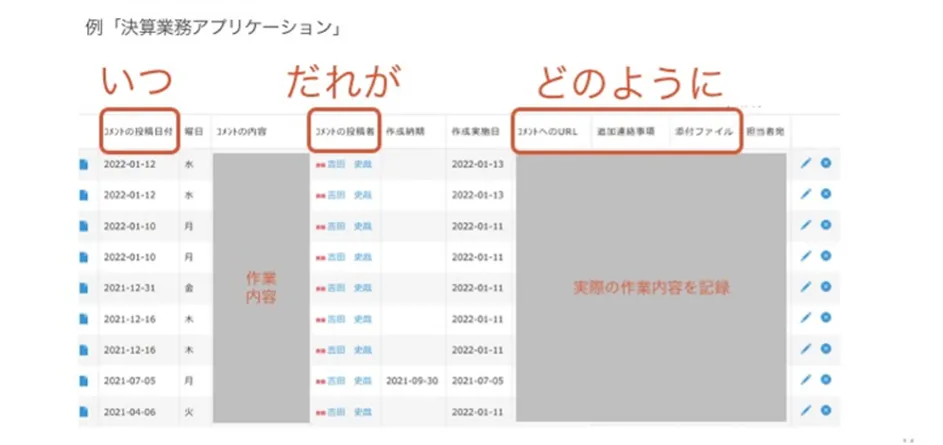This screenshot has height=445, width=943.
Task: Edit the record with 作成納期 2021-09-30 via the pencil
Action: (806, 380)
